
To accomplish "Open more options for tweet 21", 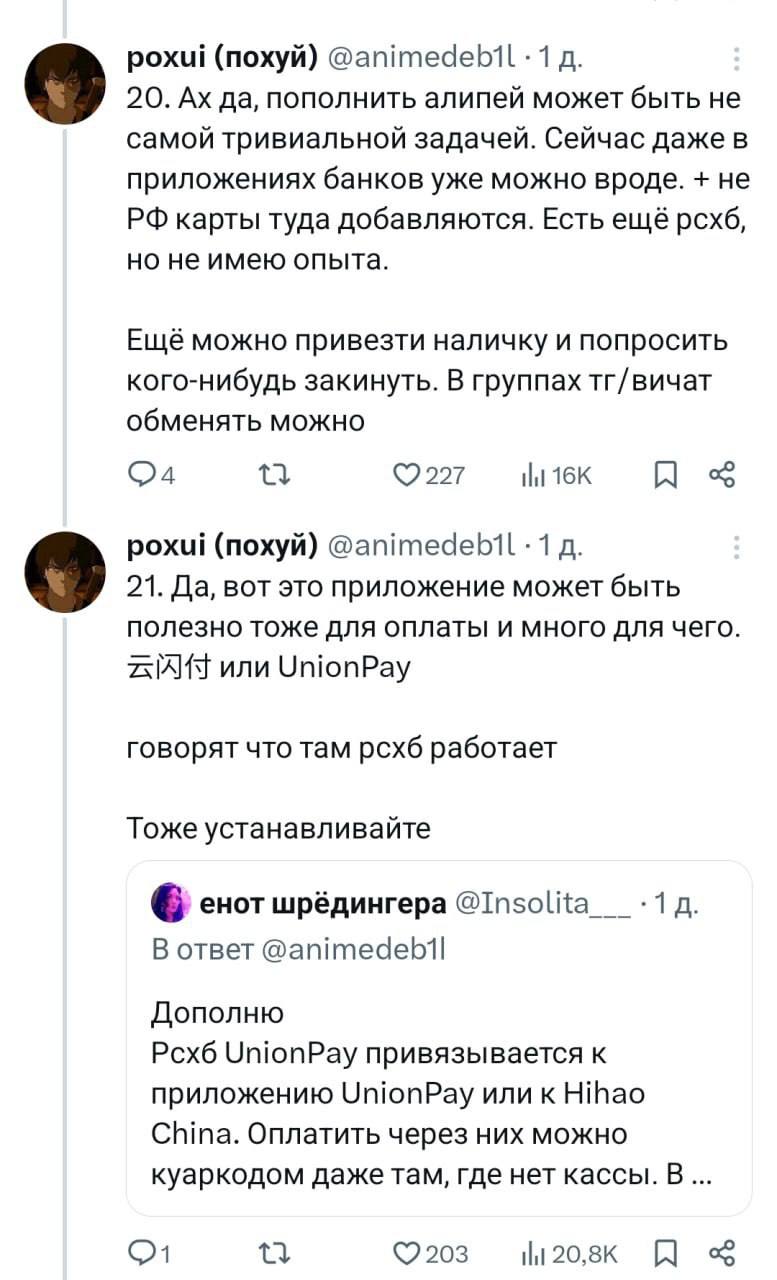I will pyautogui.click(x=737, y=546).
